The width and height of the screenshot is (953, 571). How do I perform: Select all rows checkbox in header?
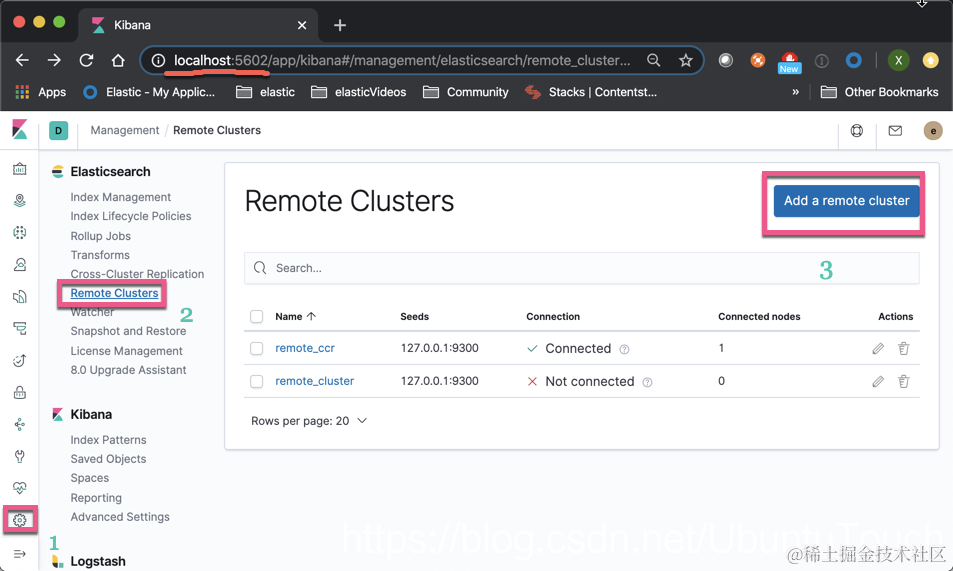coord(256,316)
